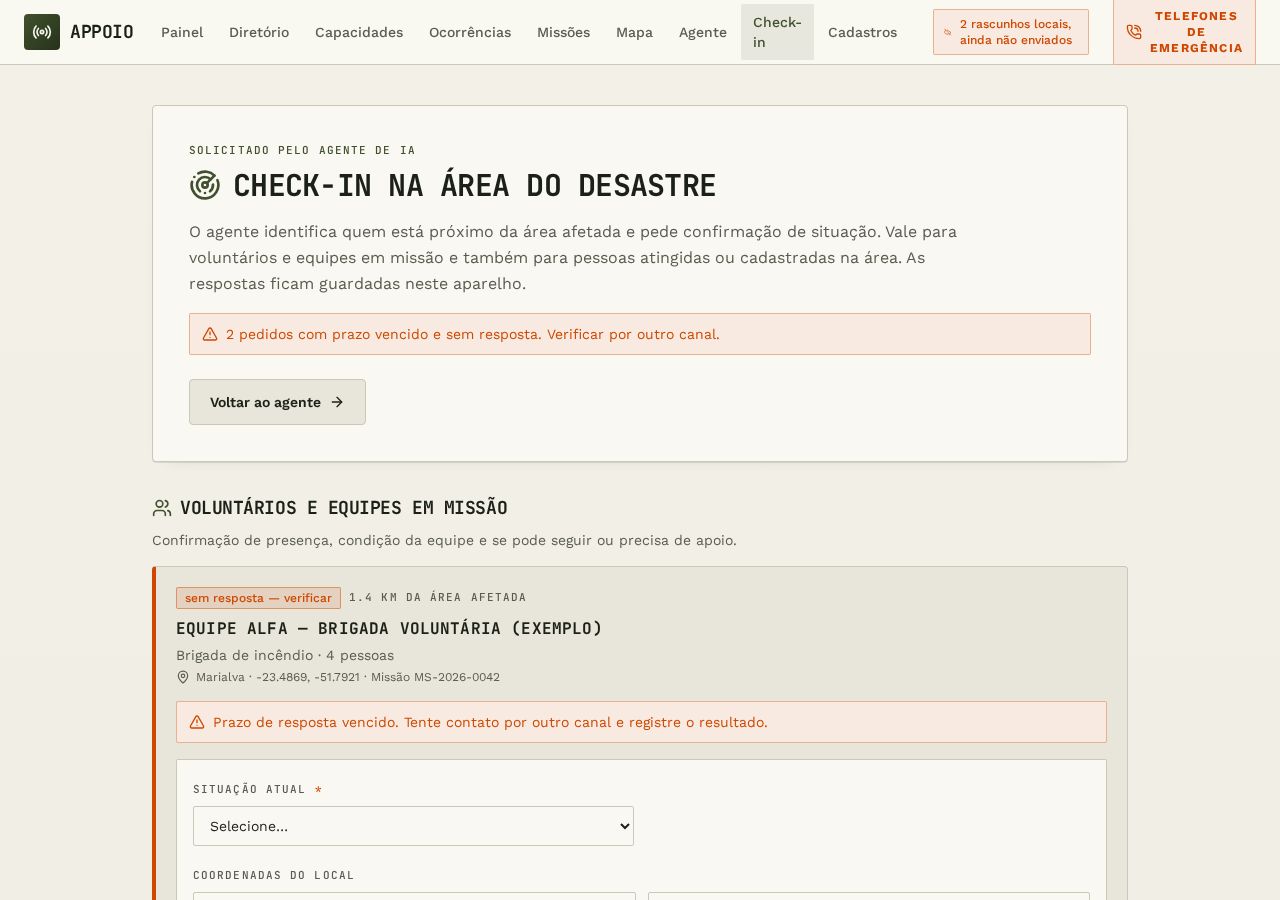Screen dimensions: 1280x900
Task: Click the warning triangle in overdue requests alert
Action: (x=210, y=334)
